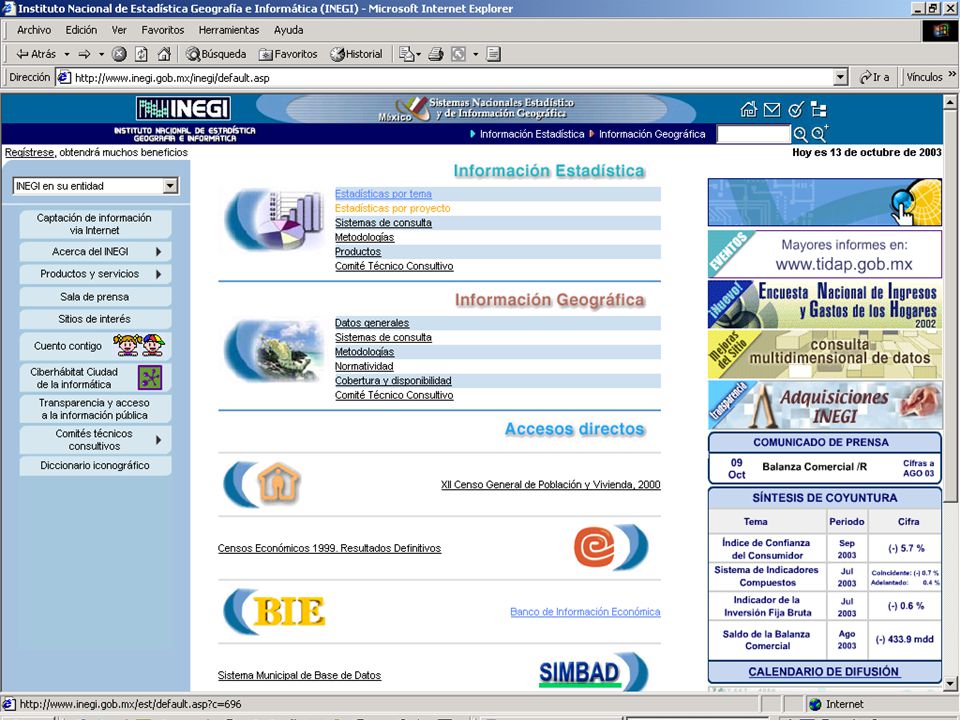The width and height of the screenshot is (960, 720).
Task: Open Datos generales link
Action: [372, 323]
